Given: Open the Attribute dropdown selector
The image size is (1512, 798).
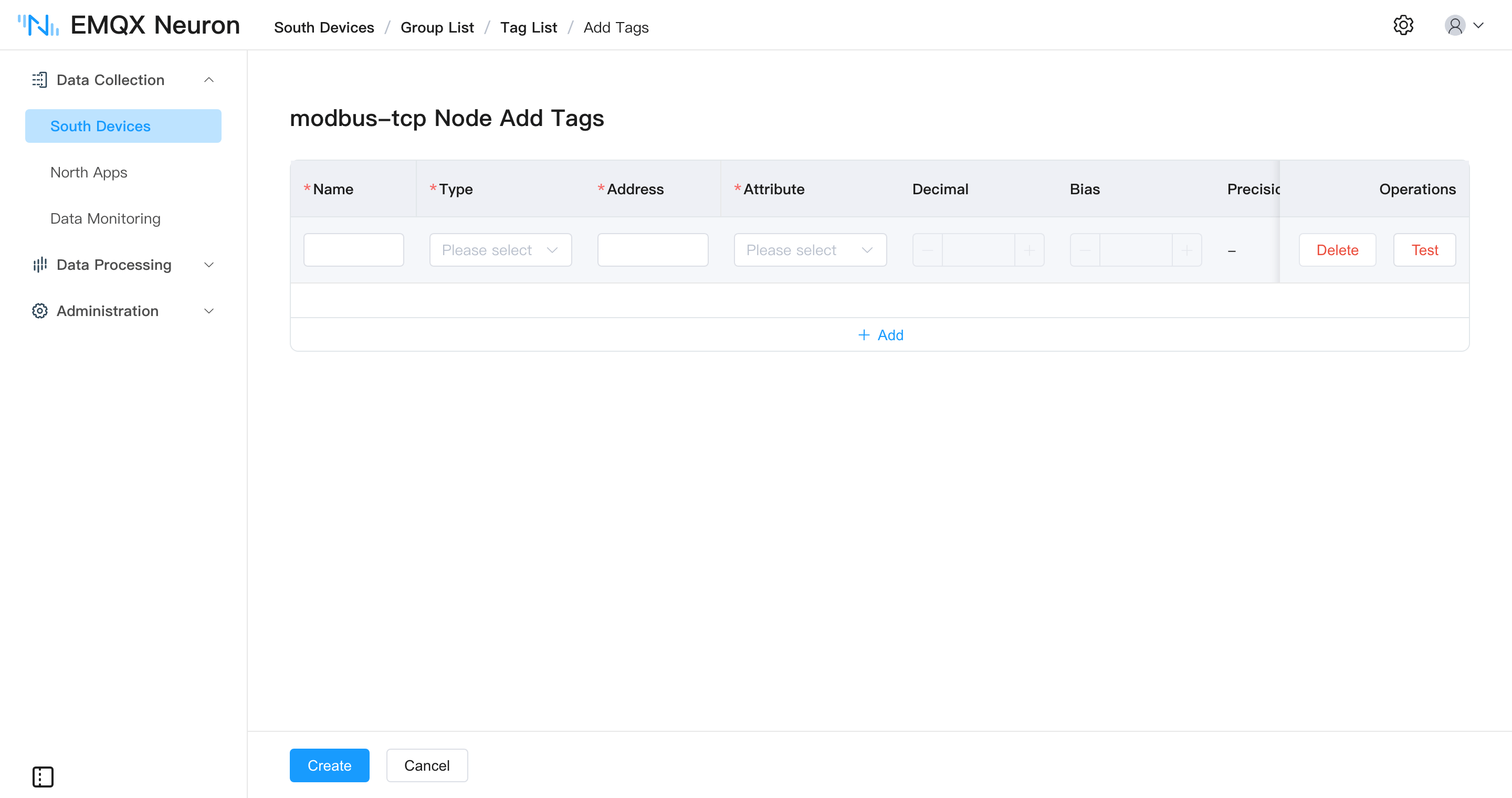Looking at the screenshot, I should pos(810,250).
